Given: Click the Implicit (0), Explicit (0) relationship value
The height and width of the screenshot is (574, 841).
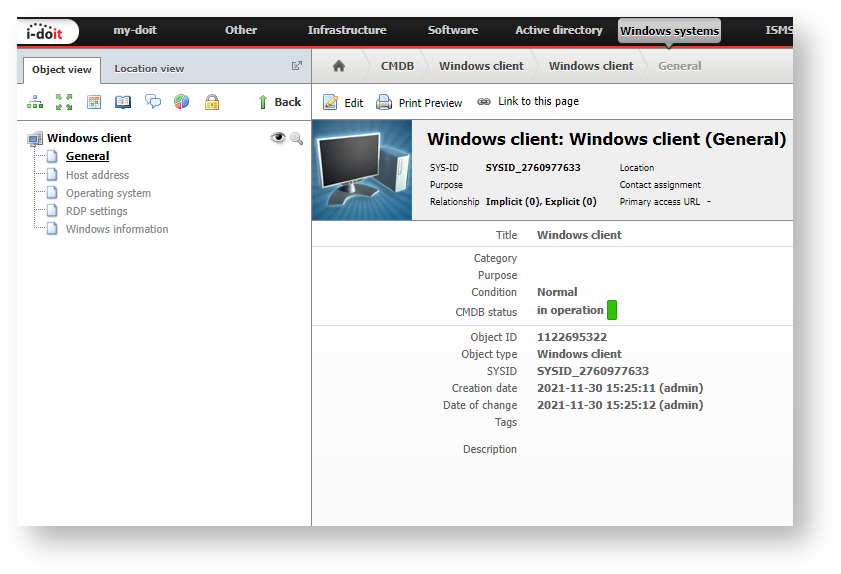Looking at the screenshot, I should (541, 202).
